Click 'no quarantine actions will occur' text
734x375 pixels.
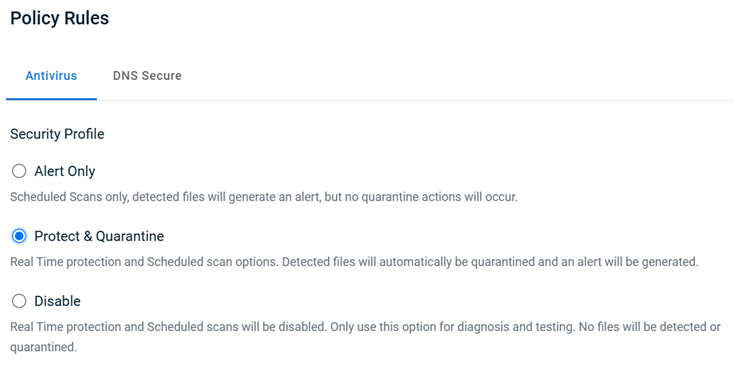click(431, 197)
